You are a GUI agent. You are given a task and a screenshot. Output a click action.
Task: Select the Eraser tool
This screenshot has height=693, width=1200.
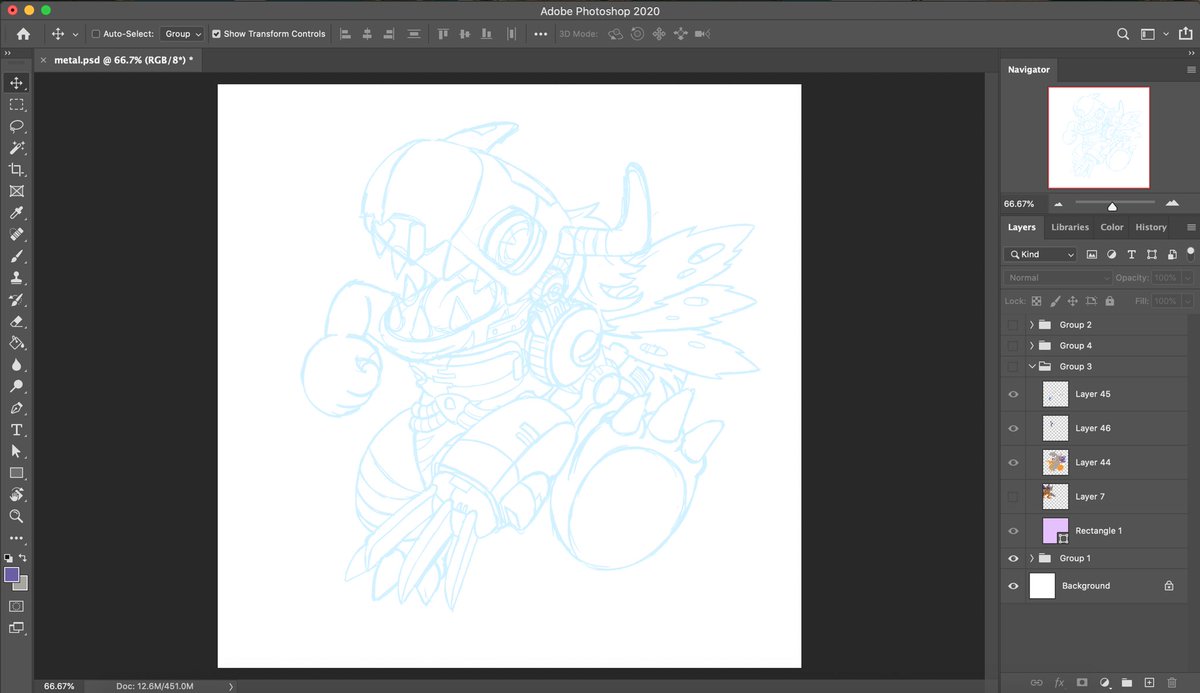point(16,322)
